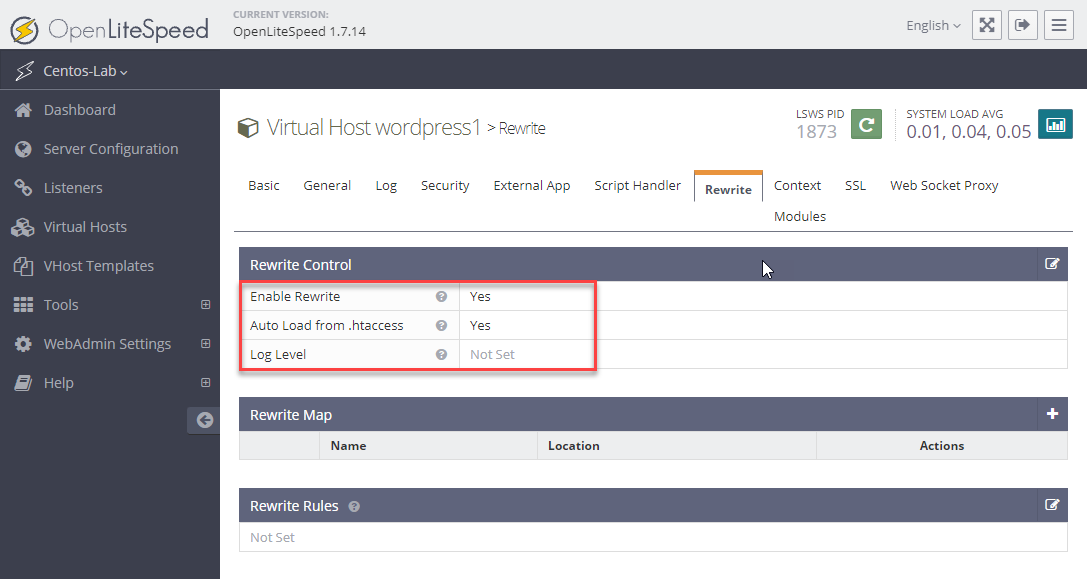
Task: Click the Tools sidebar label
Action: pos(61,304)
